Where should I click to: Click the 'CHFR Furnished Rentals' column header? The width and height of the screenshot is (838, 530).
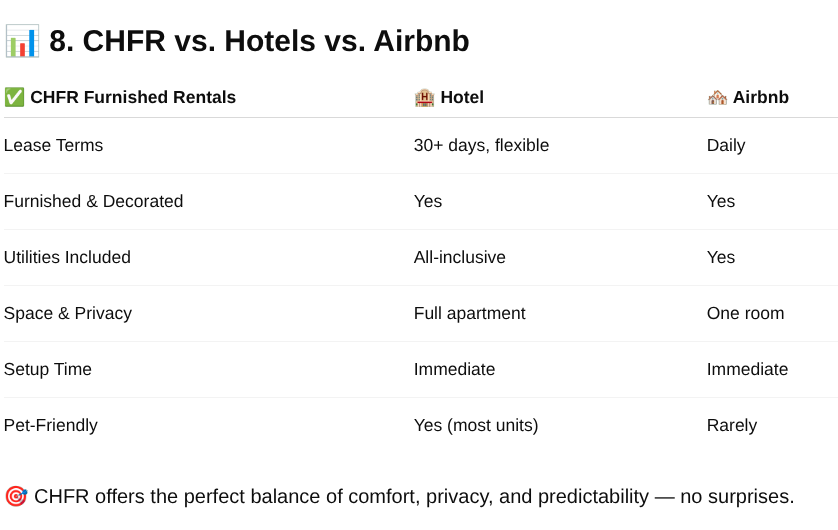coord(133,97)
